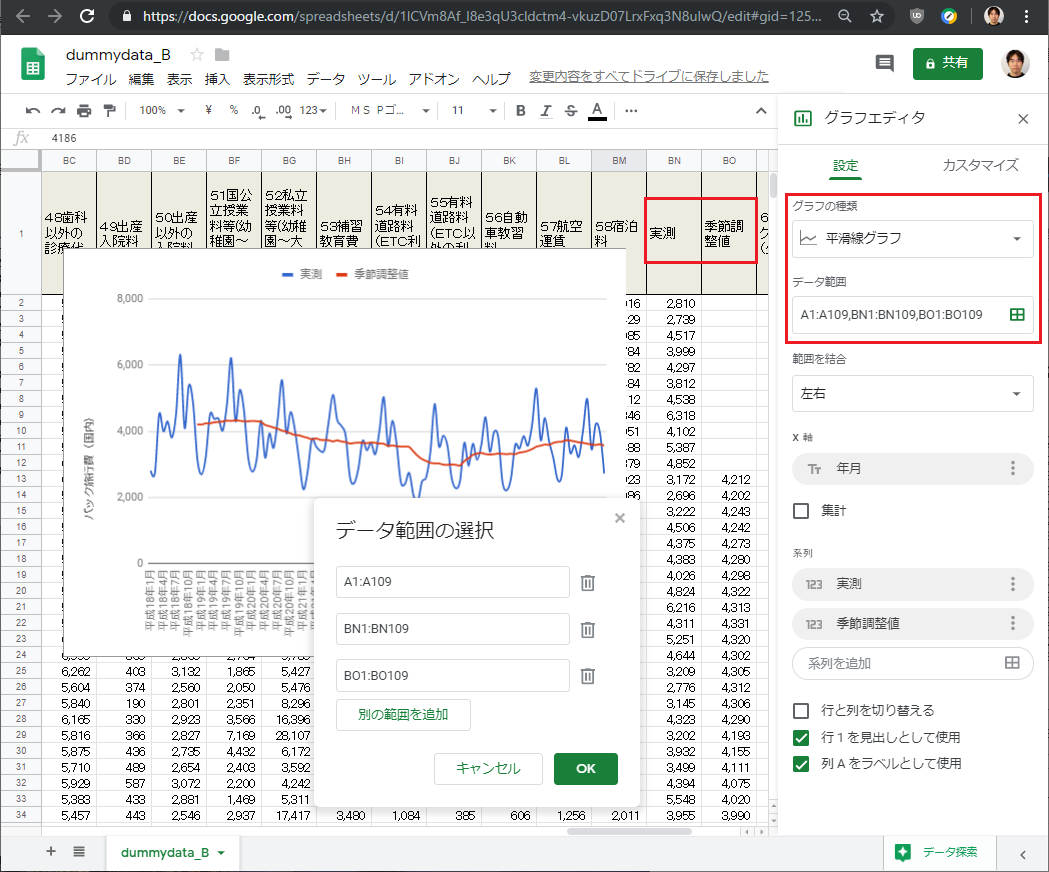Format value as percent
Image resolution: width=1049 pixels, height=872 pixels.
tap(232, 111)
